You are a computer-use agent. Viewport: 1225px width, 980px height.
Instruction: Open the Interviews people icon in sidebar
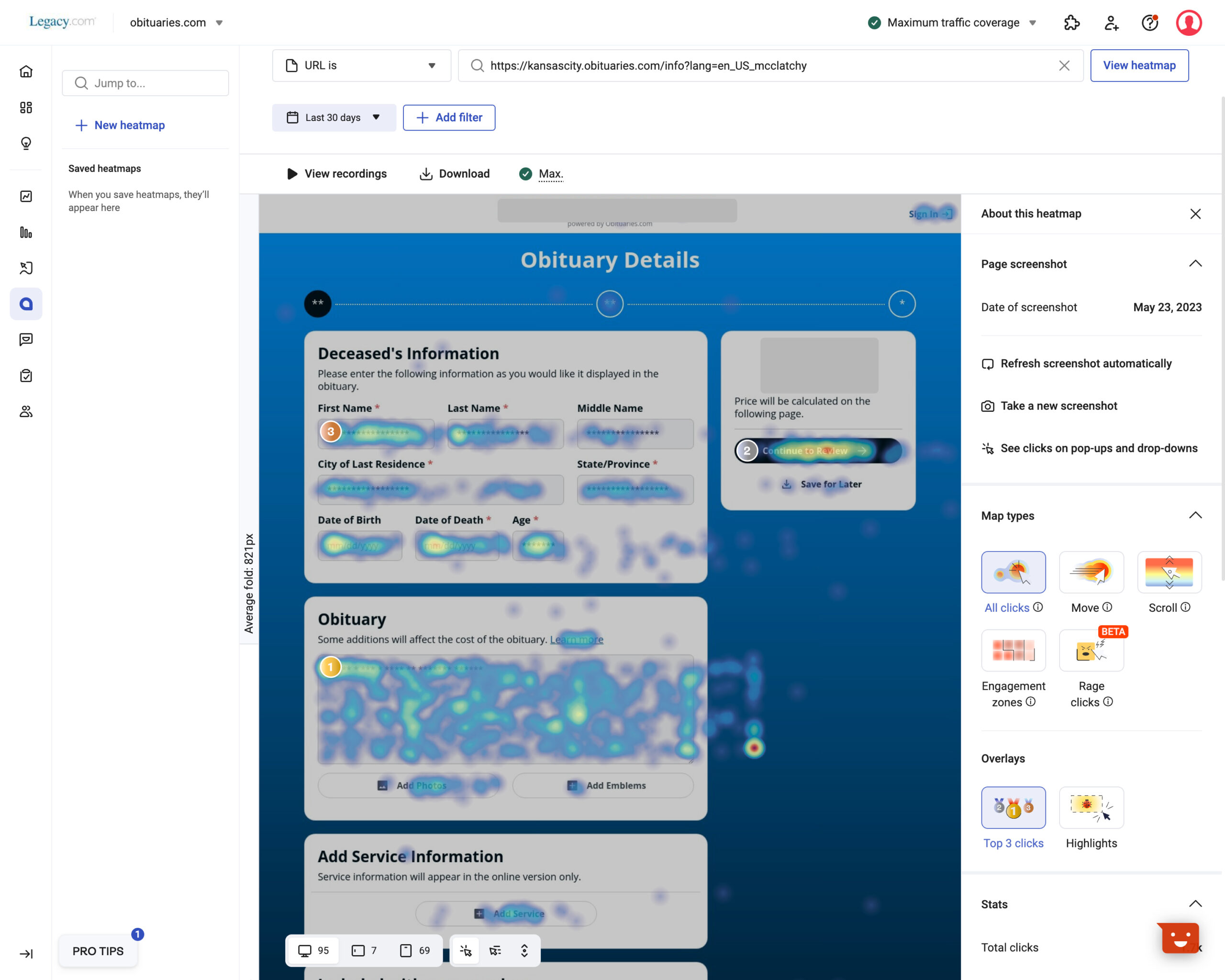(x=26, y=411)
